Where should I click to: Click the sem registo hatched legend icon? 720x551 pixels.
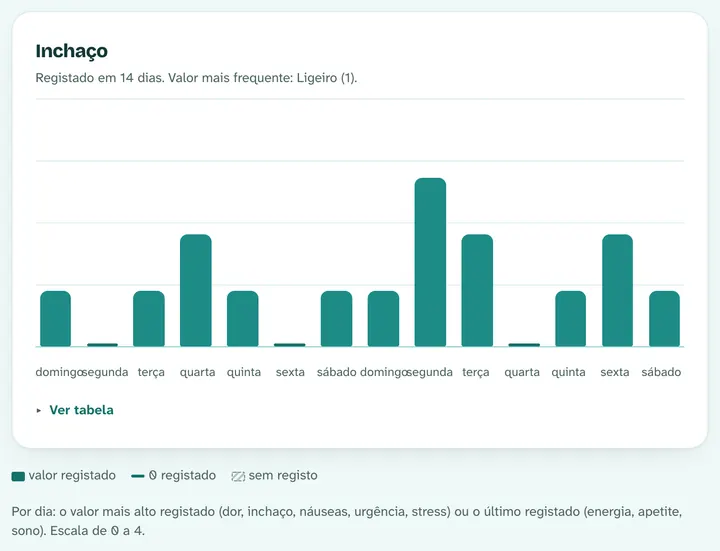[238, 476]
